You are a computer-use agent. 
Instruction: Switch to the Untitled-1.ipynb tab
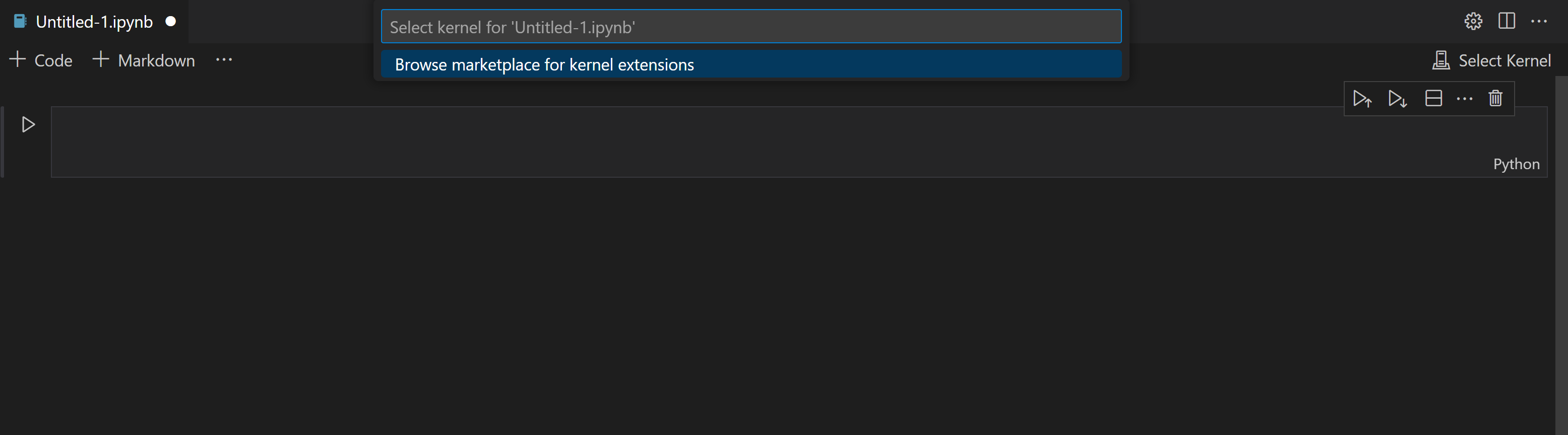94,21
